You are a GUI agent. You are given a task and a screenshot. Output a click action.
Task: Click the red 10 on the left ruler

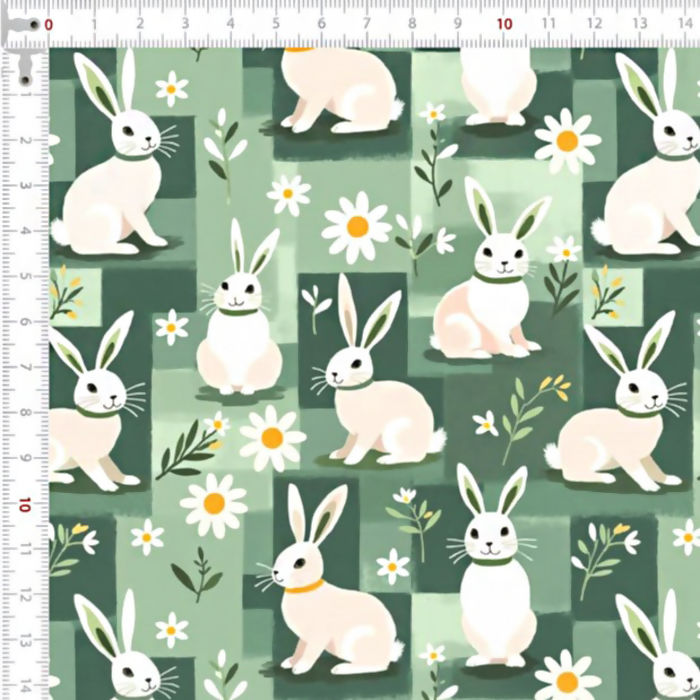coord(24,504)
